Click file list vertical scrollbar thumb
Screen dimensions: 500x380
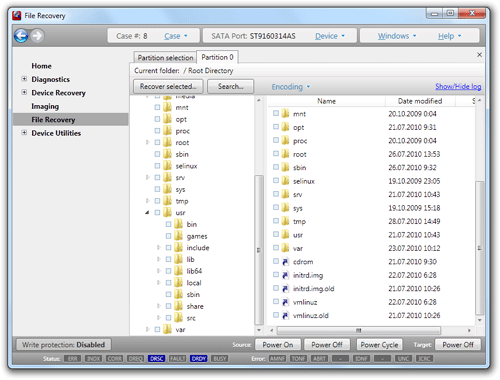pyautogui.click(x=479, y=248)
